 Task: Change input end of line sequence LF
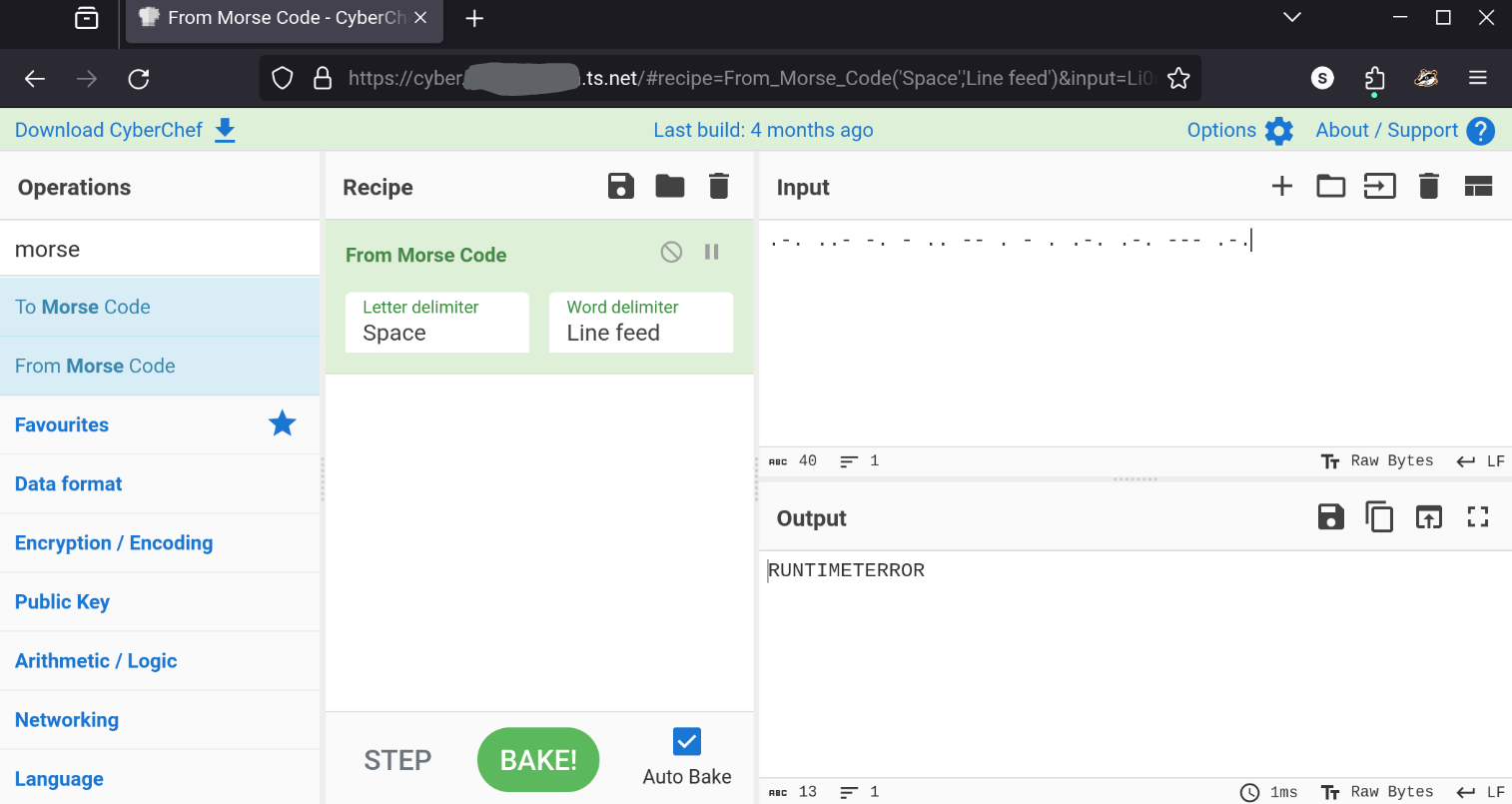pos(1480,460)
